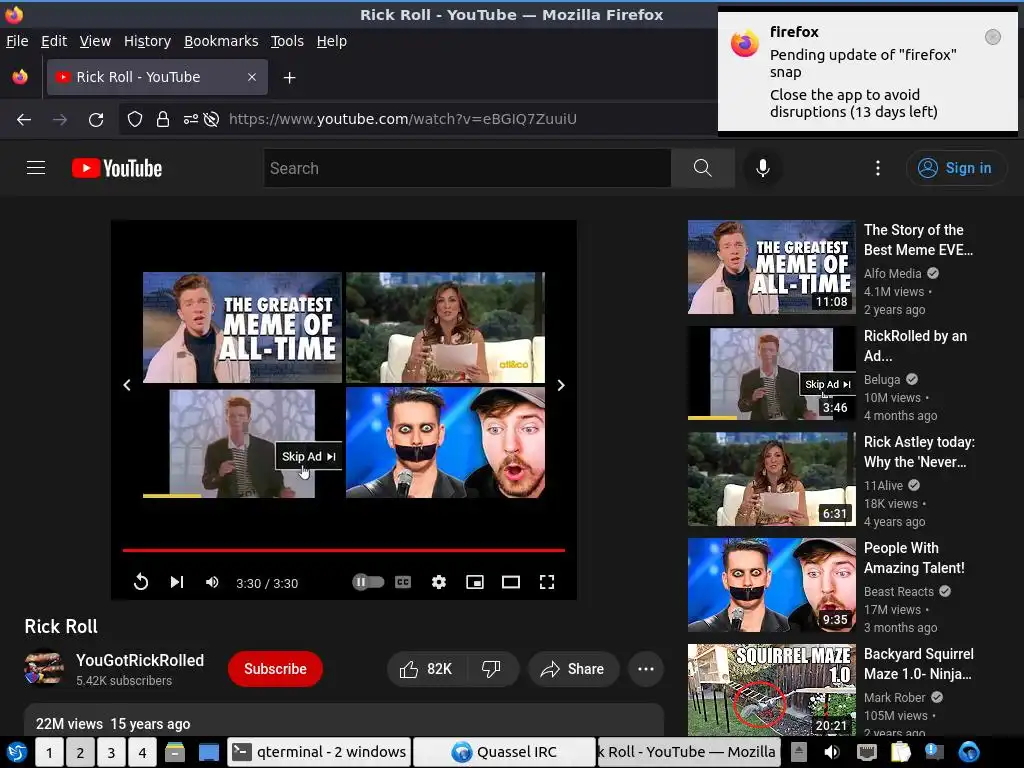Open the Edit menu
This screenshot has height=768, width=1024.
(54, 41)
